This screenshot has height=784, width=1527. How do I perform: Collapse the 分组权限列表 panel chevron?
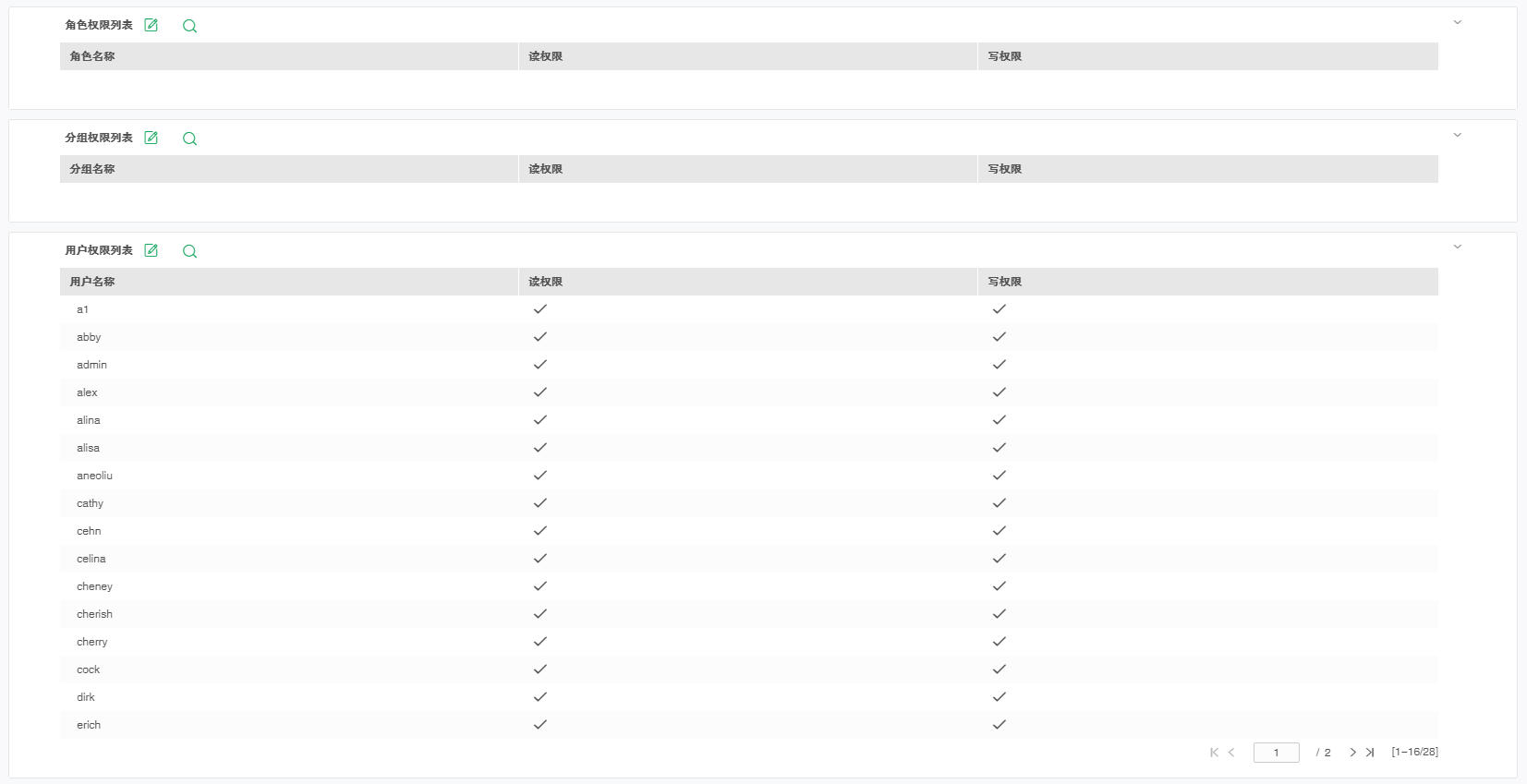[x=1458, y=135]
